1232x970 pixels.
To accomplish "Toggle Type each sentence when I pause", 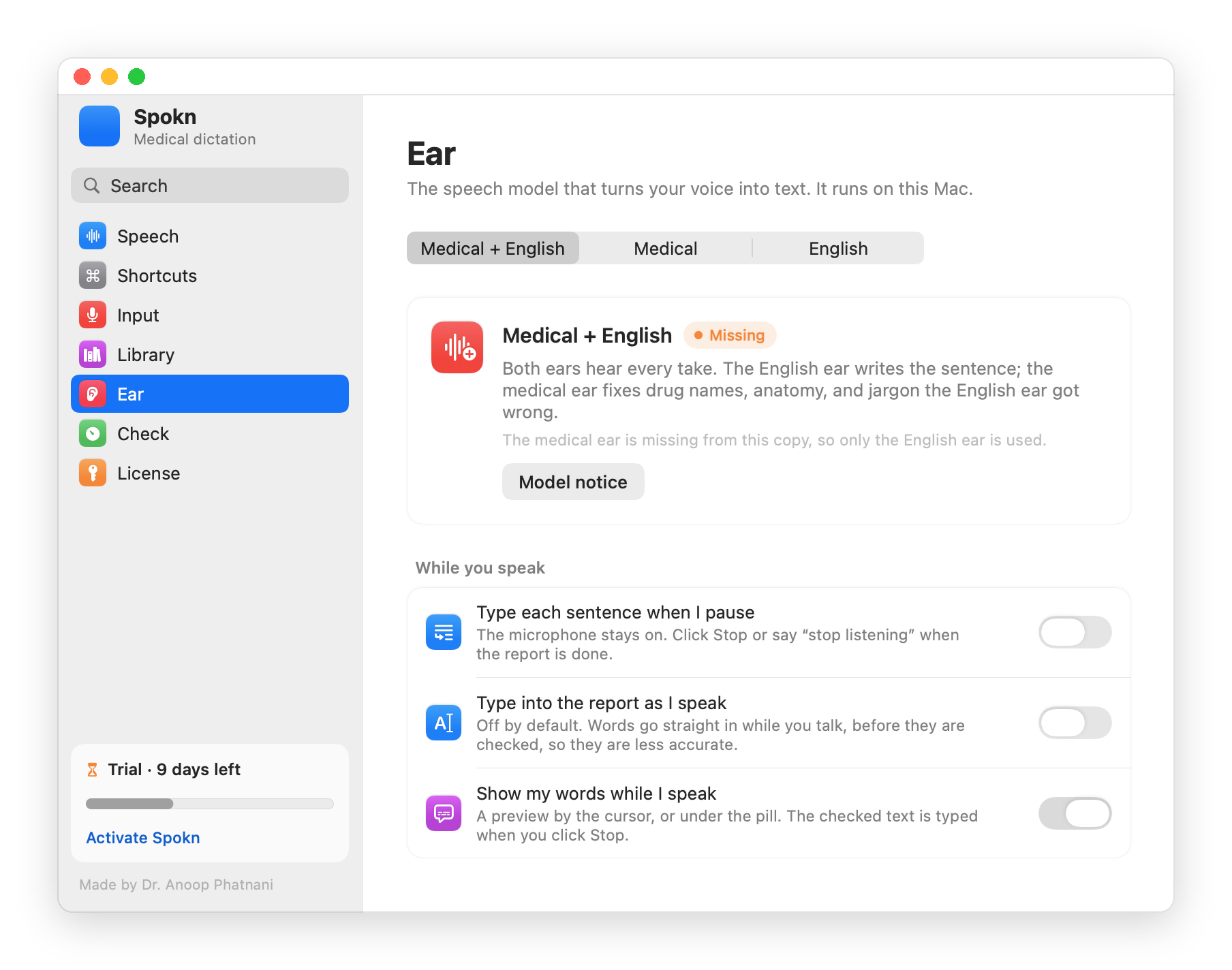I will click(1075, 632).
